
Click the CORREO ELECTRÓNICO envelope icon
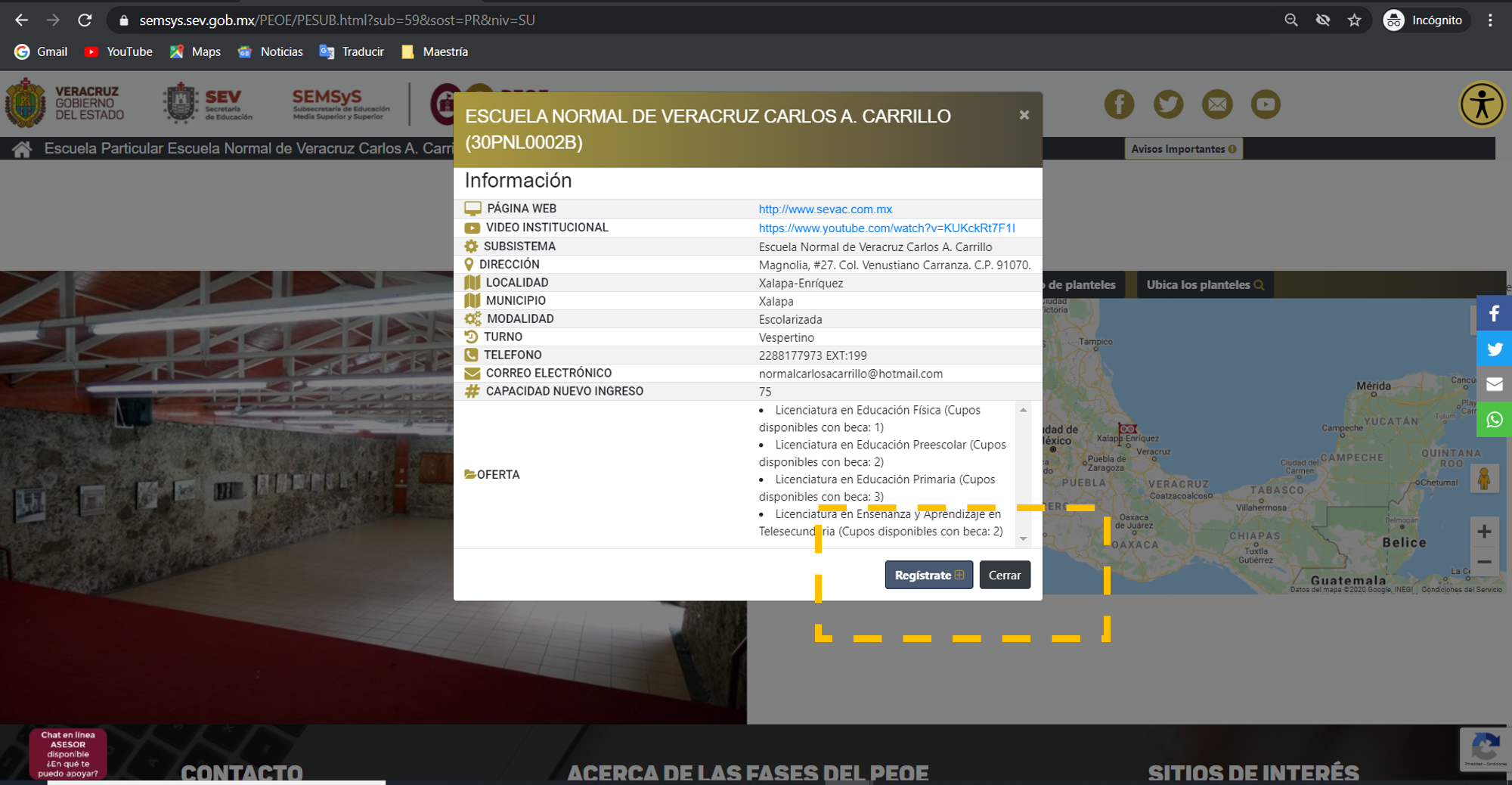click(x=472, y=373)
